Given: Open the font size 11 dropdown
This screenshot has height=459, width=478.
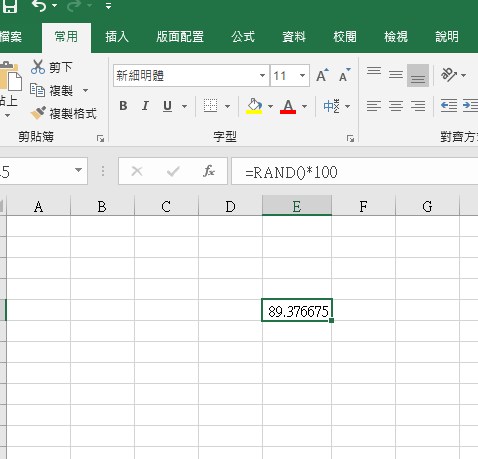Looking at the screenshot, I should 302,76.
